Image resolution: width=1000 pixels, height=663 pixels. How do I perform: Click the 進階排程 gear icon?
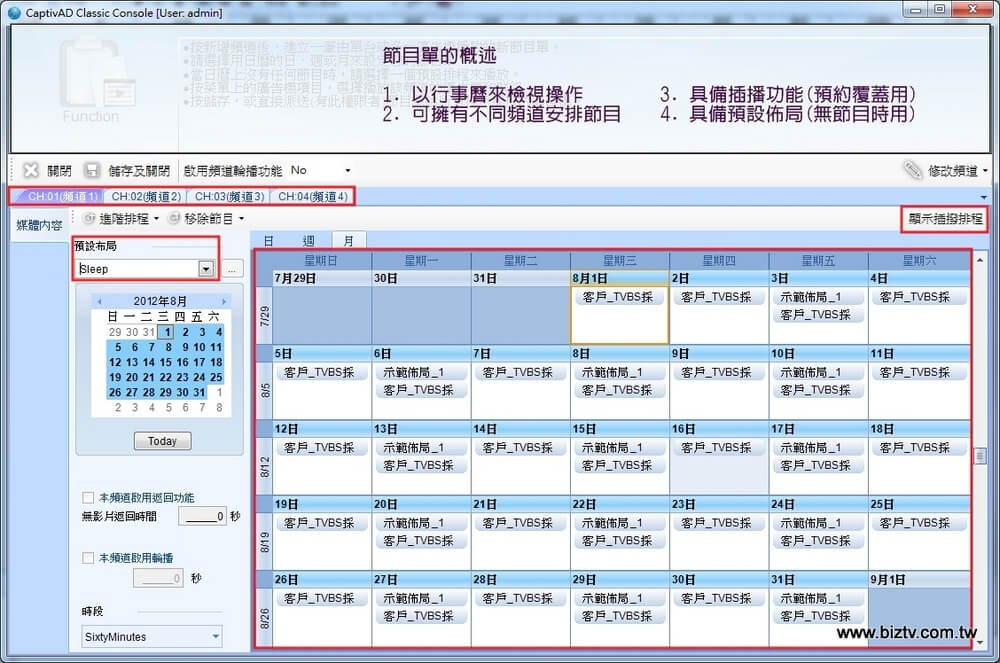[x=89, y=218]
